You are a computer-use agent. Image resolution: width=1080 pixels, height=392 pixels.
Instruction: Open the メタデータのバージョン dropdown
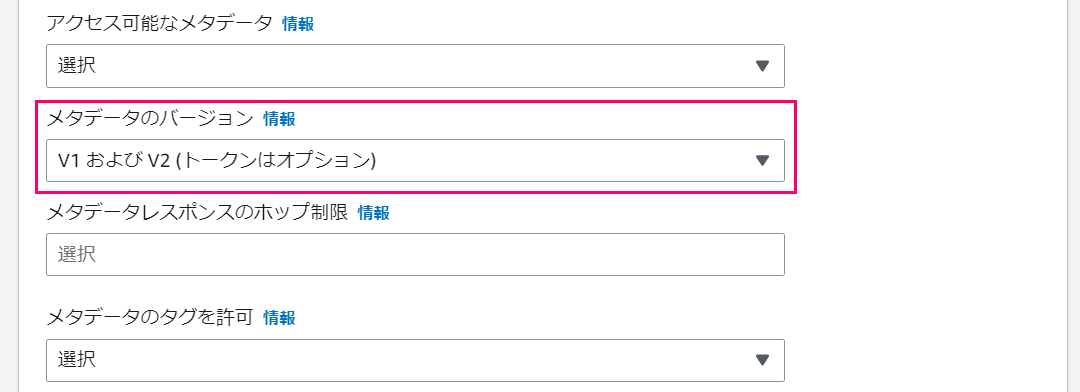(415, 161)
